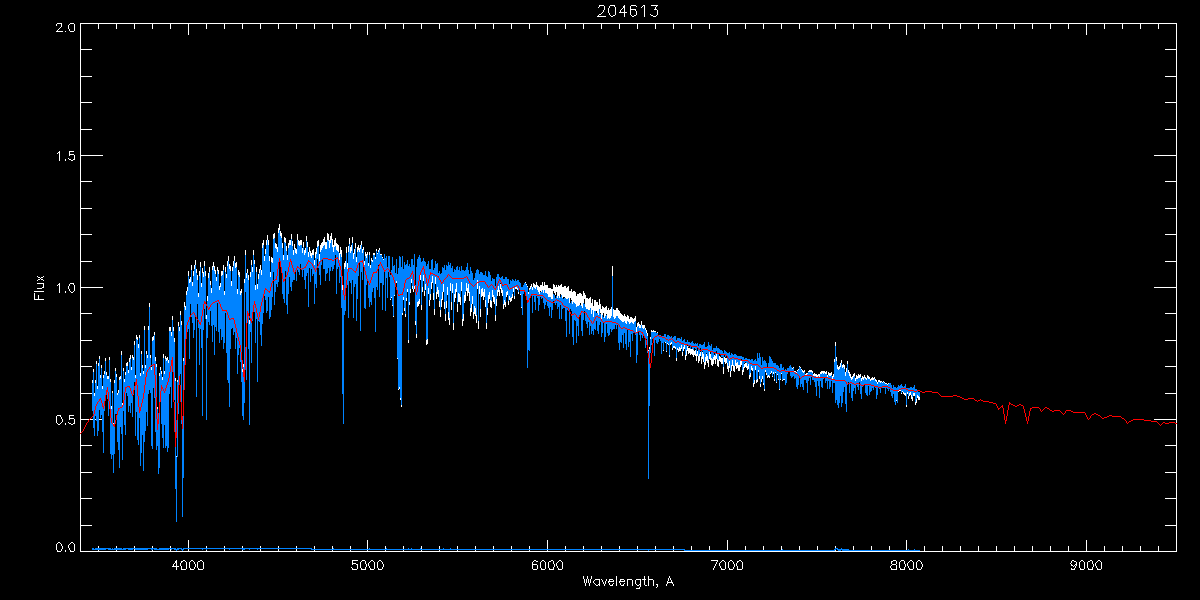This screenshot has width=1200, height=600.
Task: Click the 8000 wavelength tick label
Action: point(906,564)
